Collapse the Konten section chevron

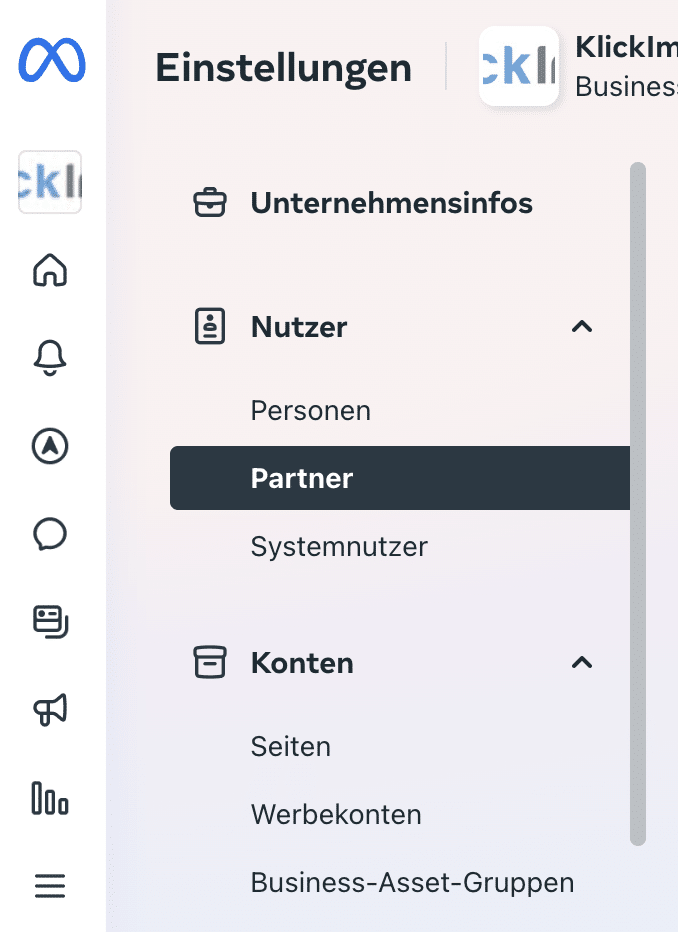pos(581,662)
